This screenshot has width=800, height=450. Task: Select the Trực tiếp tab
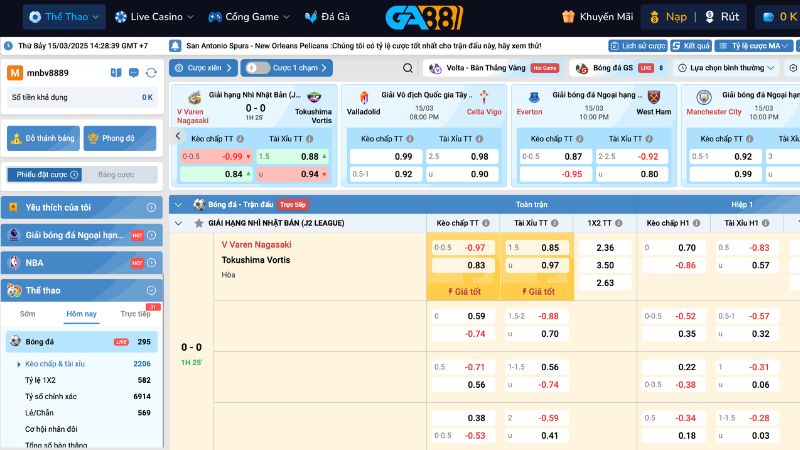click(x=135, y=314)
